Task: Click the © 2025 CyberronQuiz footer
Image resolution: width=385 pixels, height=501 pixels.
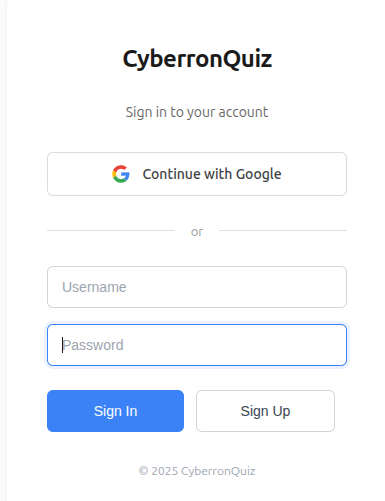Action: pos(197,471)
